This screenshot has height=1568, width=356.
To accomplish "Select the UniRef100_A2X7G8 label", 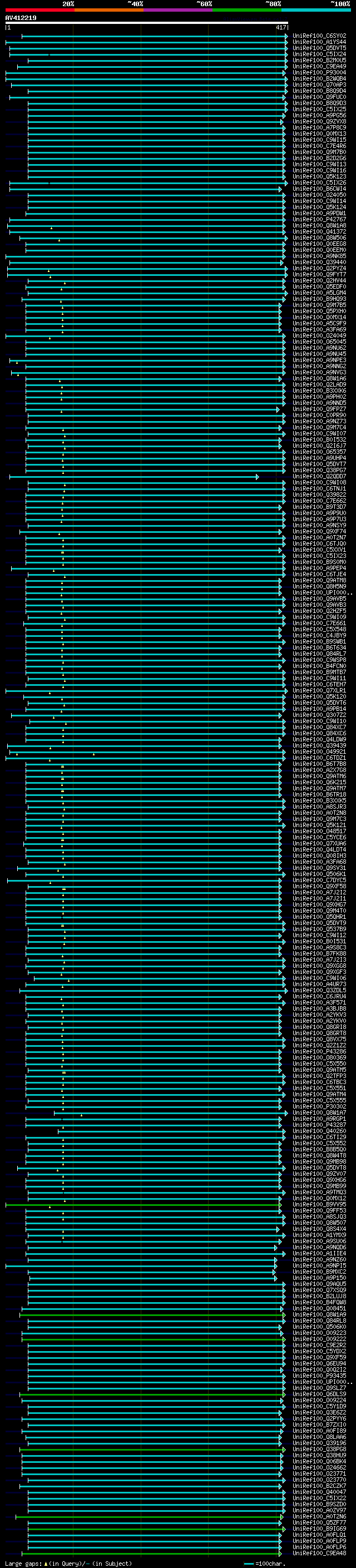I will [319, 770].
